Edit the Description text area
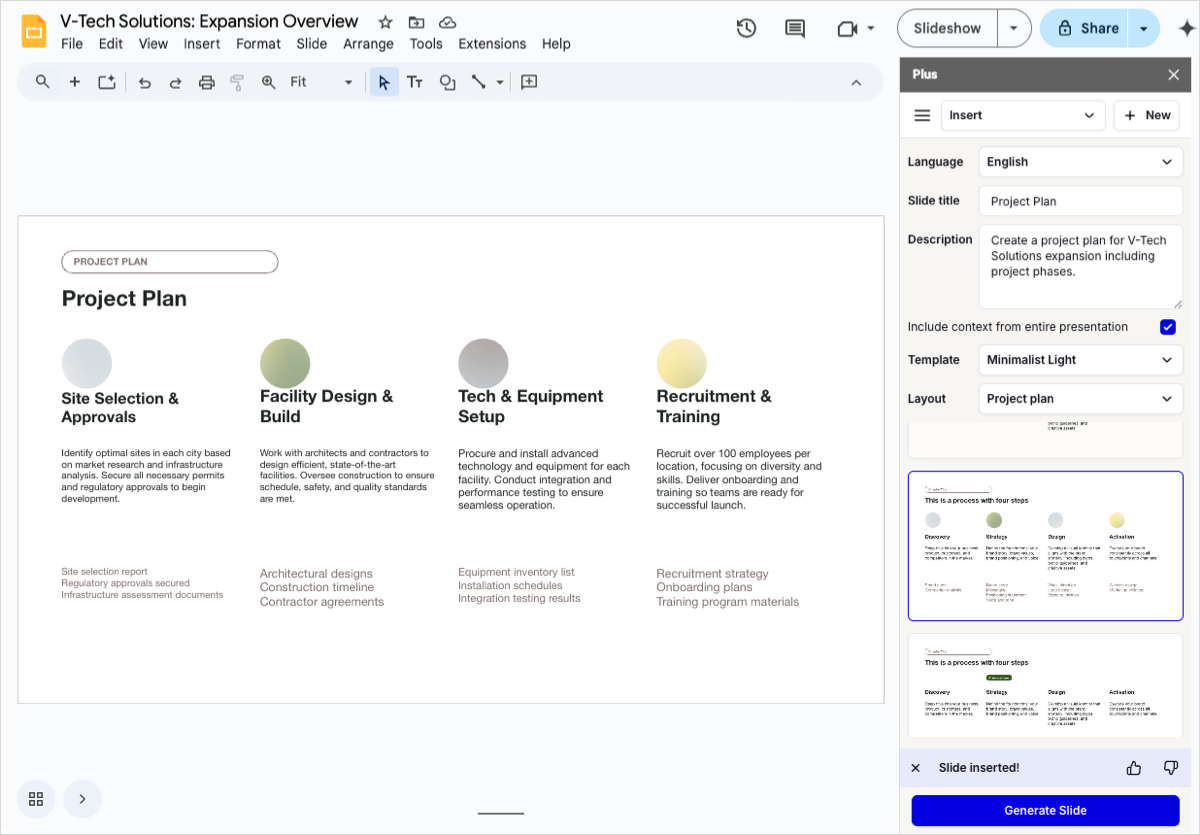This screenshot has height=835, width=1200. click(1081, 267)
